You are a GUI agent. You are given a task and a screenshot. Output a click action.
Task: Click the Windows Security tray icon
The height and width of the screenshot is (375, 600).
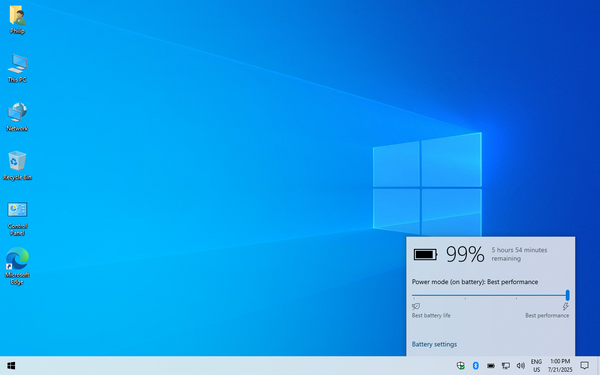pyautogui.click(x=461, y=366)
